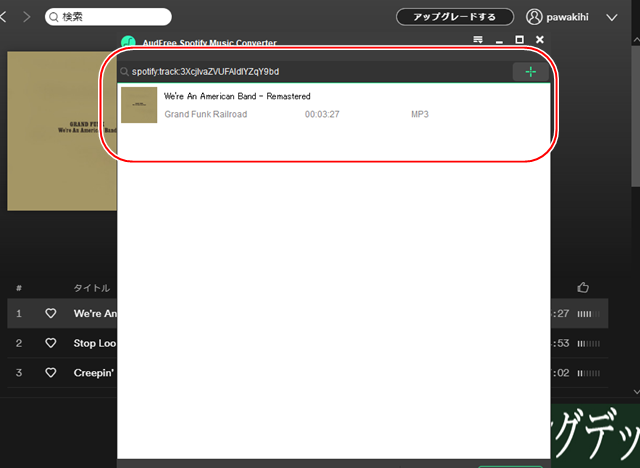The height and width of the screenshot is (468, 640).
Task: Click the thumbs-up popularity column icon
Action: (x=583, y=288)
